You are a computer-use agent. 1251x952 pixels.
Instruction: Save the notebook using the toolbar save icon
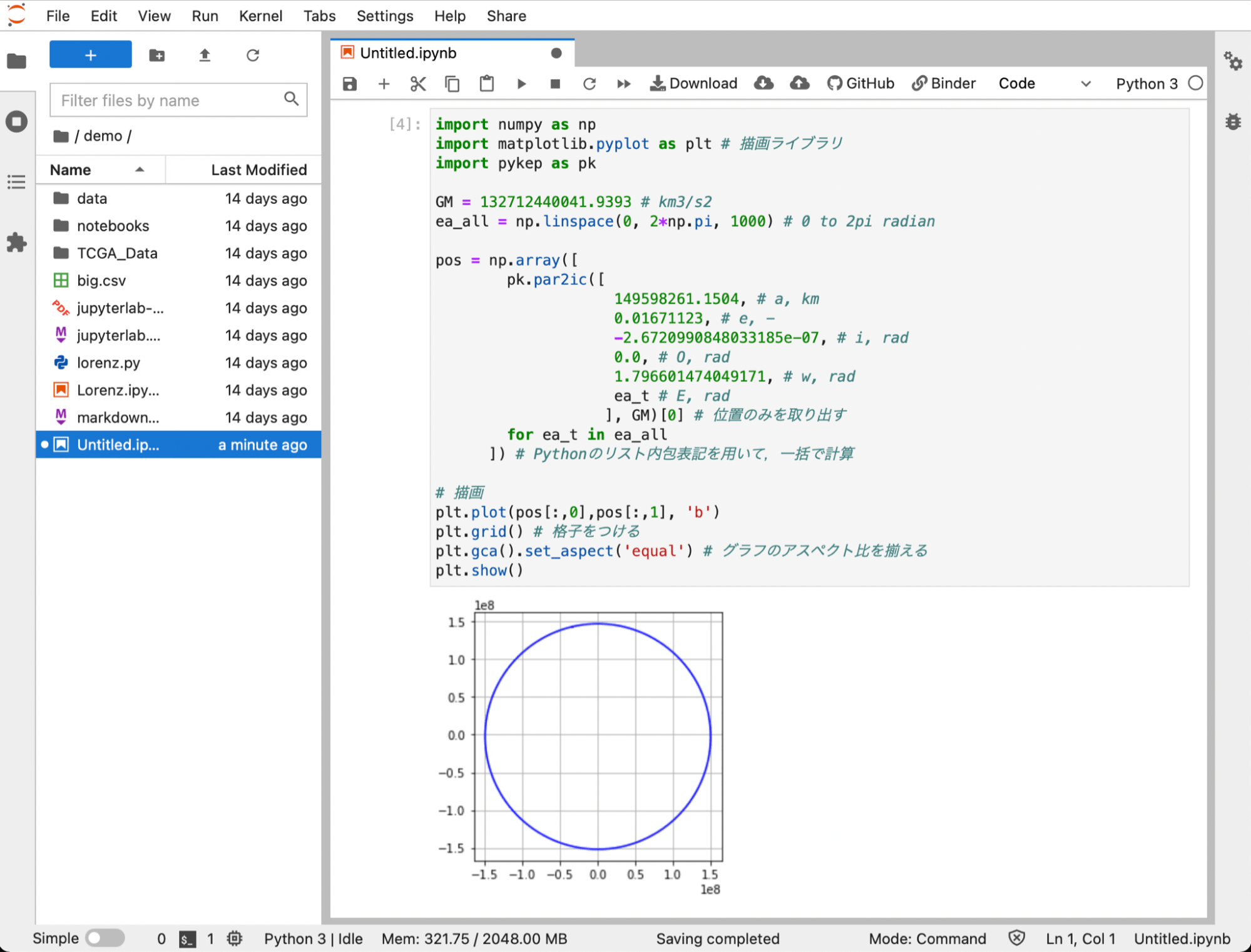pyautogui.click(x=349, y=83)
